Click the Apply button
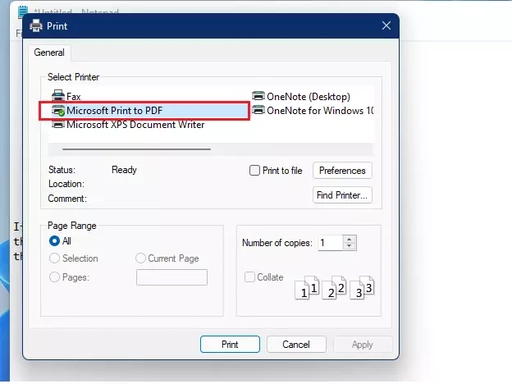The image size is (512, 384). click(362, 344)
